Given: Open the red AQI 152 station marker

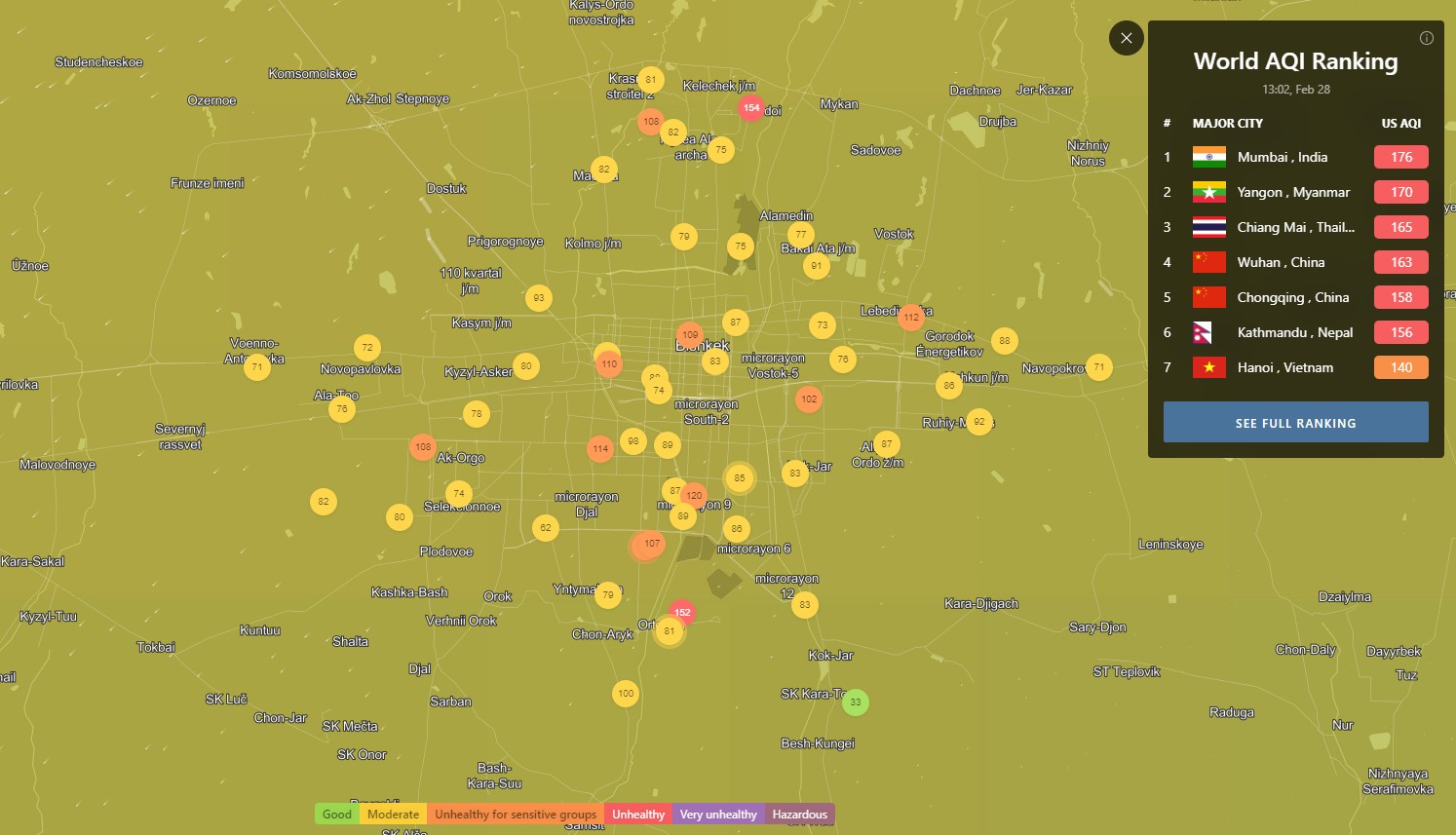Looking at the screenshot, I should point(682,612).
